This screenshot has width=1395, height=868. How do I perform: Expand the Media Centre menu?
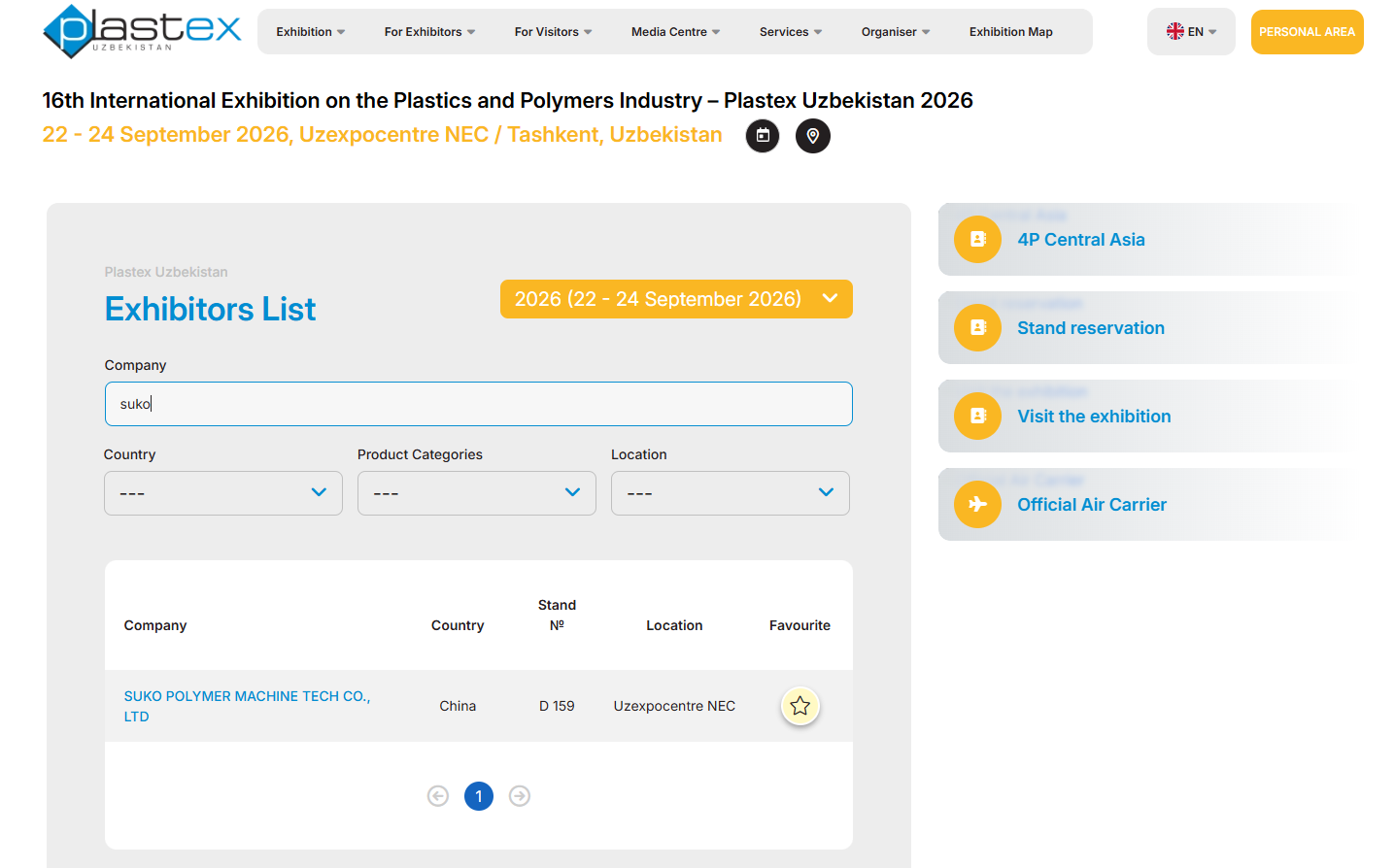coord(675,32)
